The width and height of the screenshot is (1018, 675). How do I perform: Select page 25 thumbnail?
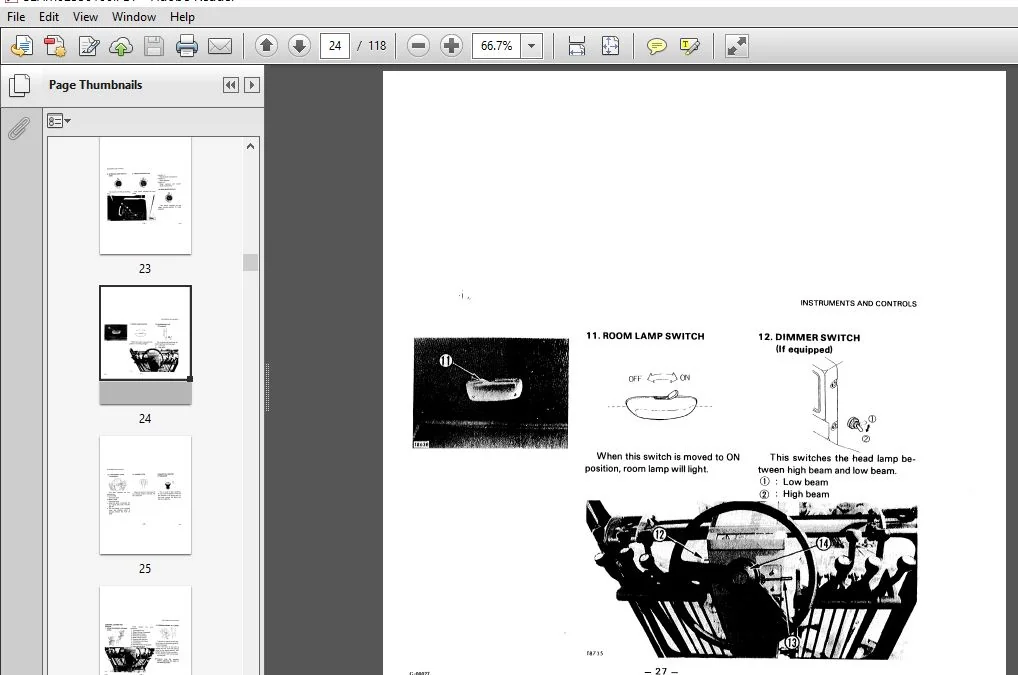pos(145,495)
